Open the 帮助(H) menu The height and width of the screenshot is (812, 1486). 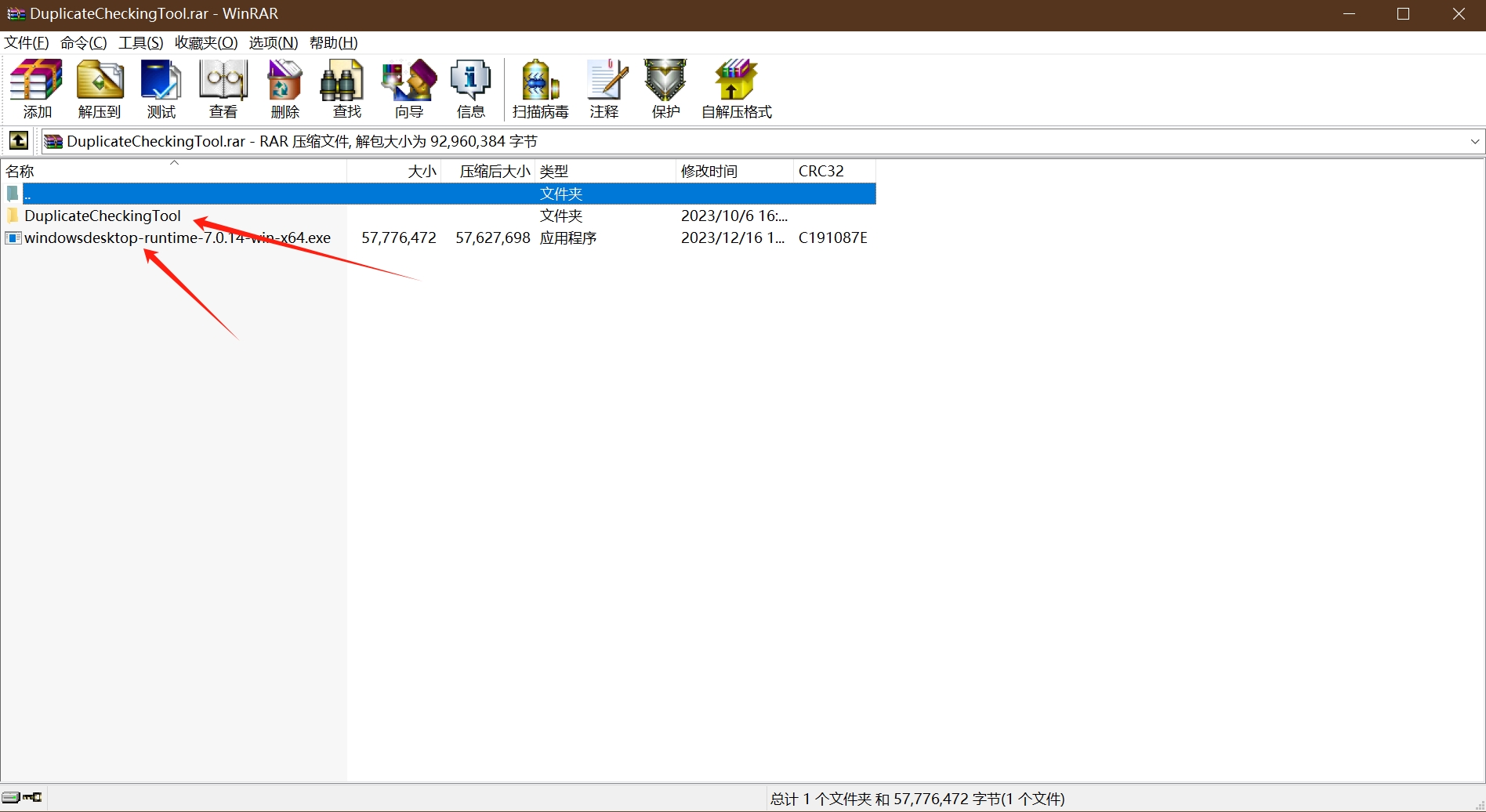(334, 43)
